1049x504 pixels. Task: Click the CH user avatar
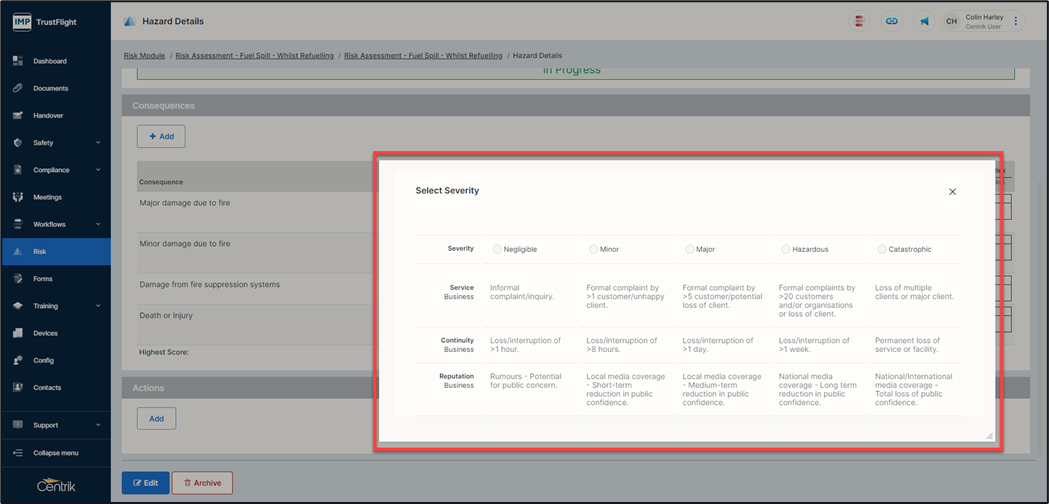click(x=951, y=21)
